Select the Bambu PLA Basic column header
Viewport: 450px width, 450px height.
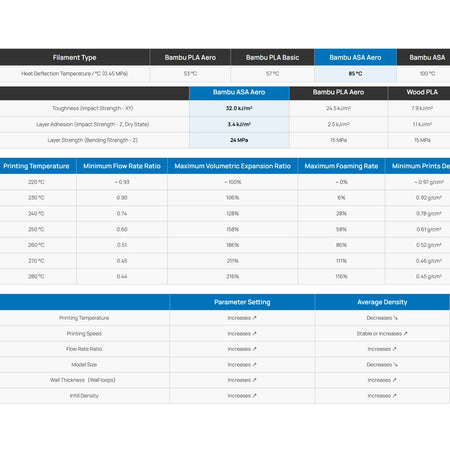tap(272, 57)
